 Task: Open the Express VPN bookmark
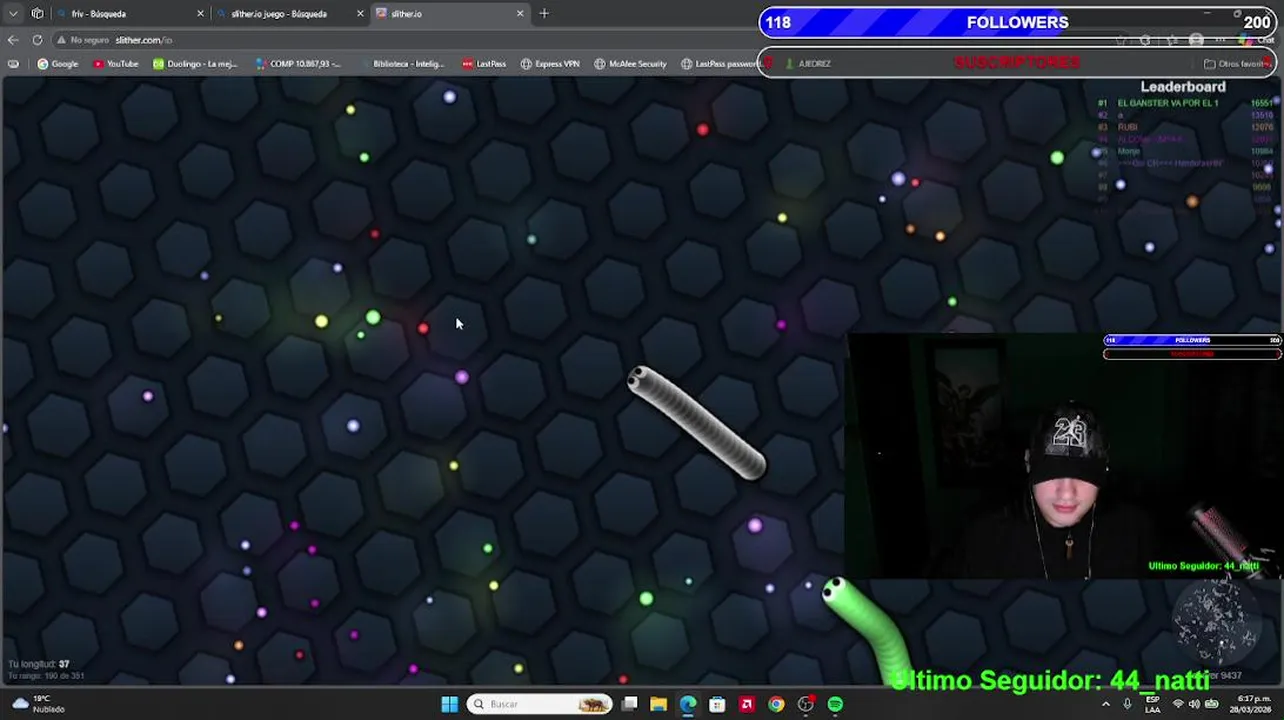(550, 64)
